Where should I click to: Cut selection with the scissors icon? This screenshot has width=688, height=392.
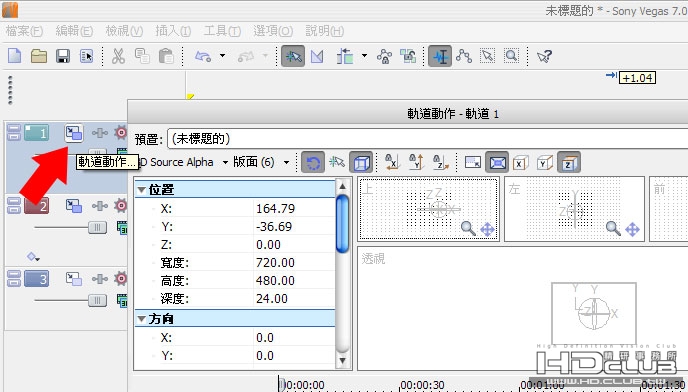[x=118, y=56]
